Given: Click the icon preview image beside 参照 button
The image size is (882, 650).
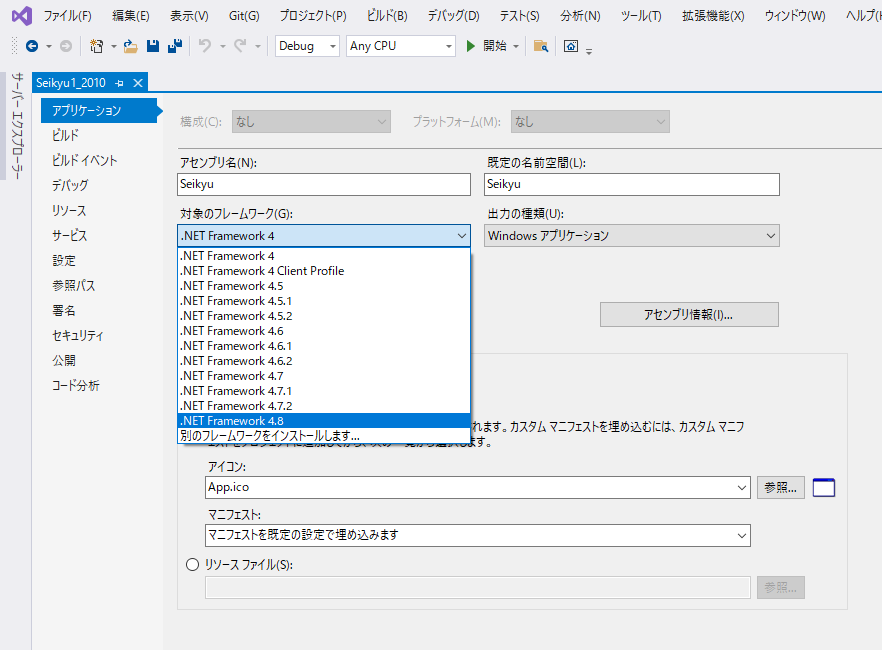Looking at the screenshot, I should pos(824,488).
